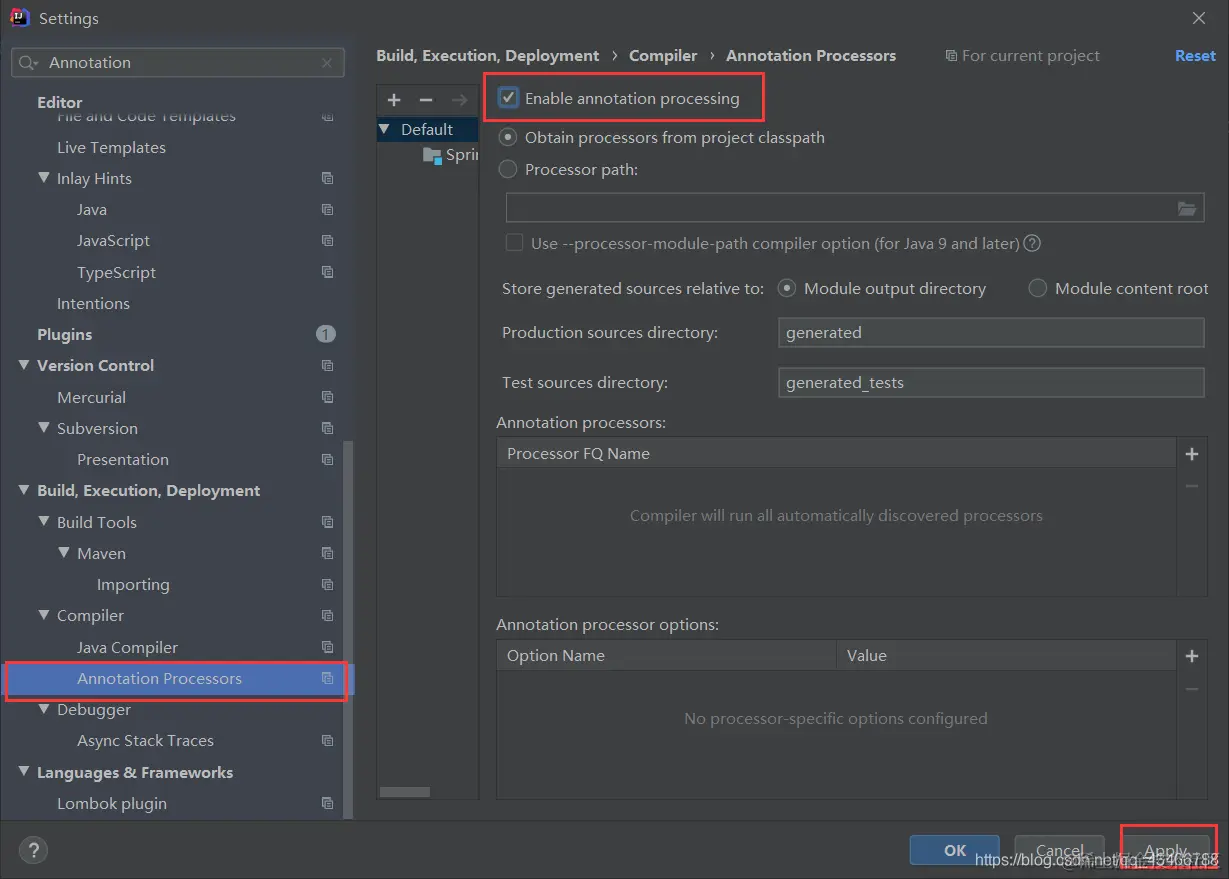Screen dimensions: 1229x879
Task: Collapse the Debugger node
Action: pyautogui.click(x=44, y=709)
